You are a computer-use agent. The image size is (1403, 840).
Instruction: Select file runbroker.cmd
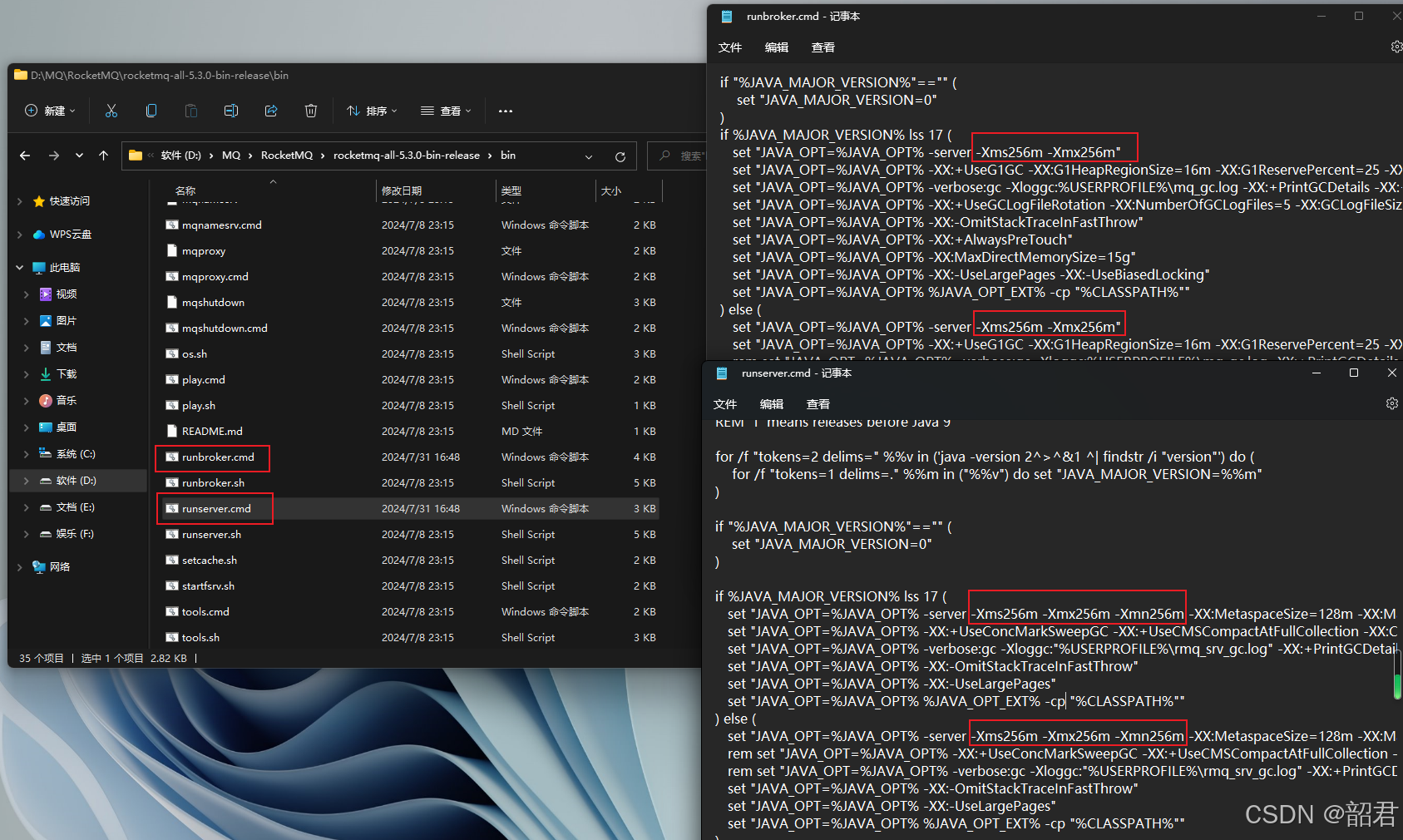pyautogui.click(x=218, y=457)
